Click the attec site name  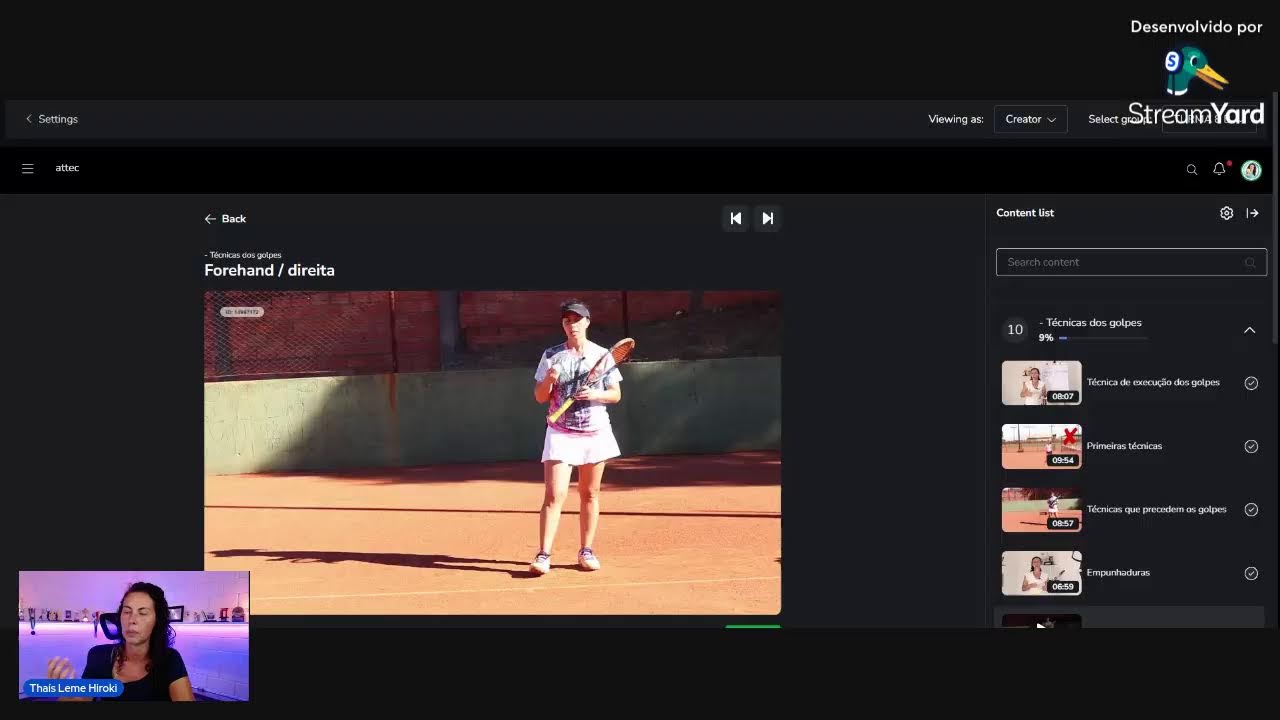(67, 168)
